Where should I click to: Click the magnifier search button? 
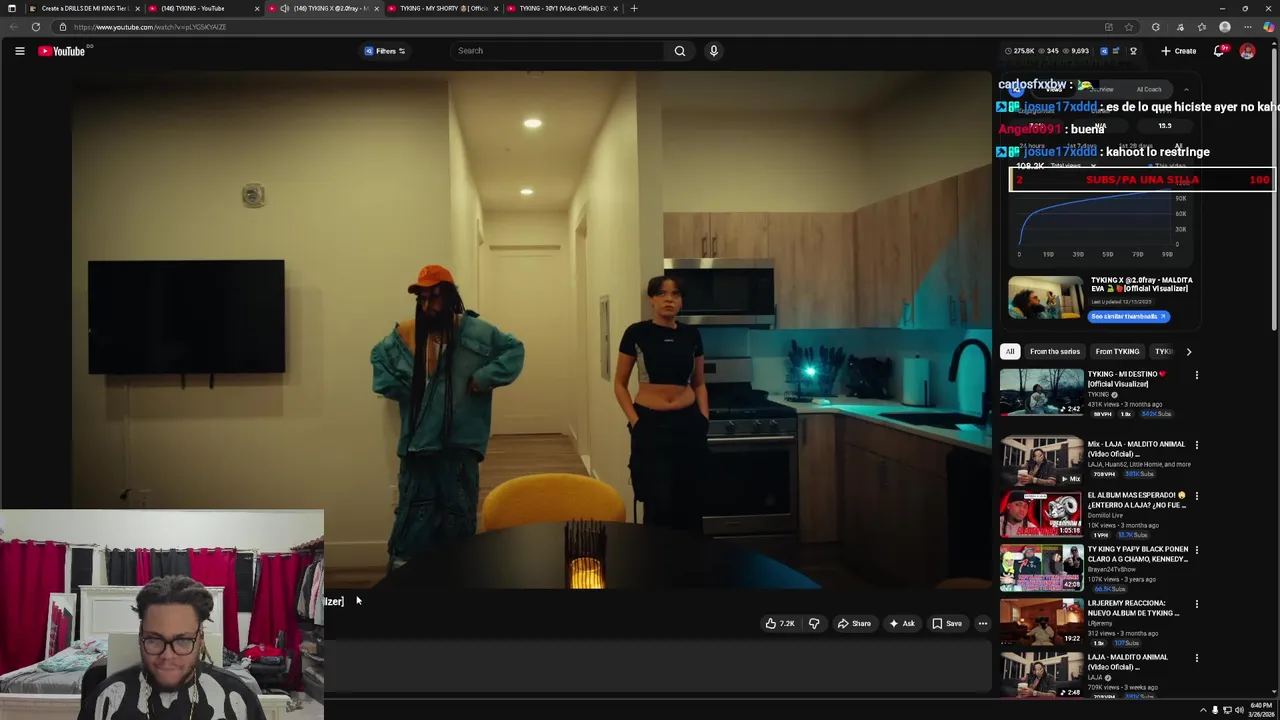pos(680,51)
